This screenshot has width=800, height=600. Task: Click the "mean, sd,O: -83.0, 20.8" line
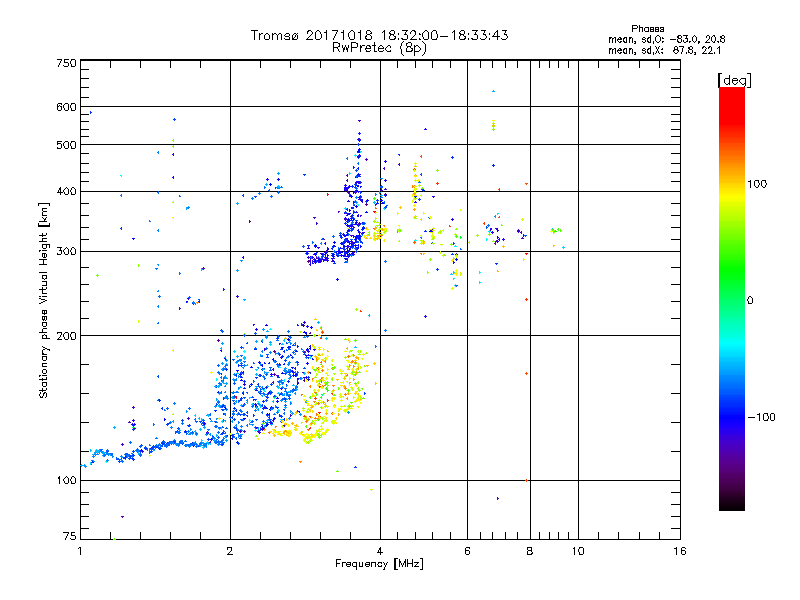[666, 39]
